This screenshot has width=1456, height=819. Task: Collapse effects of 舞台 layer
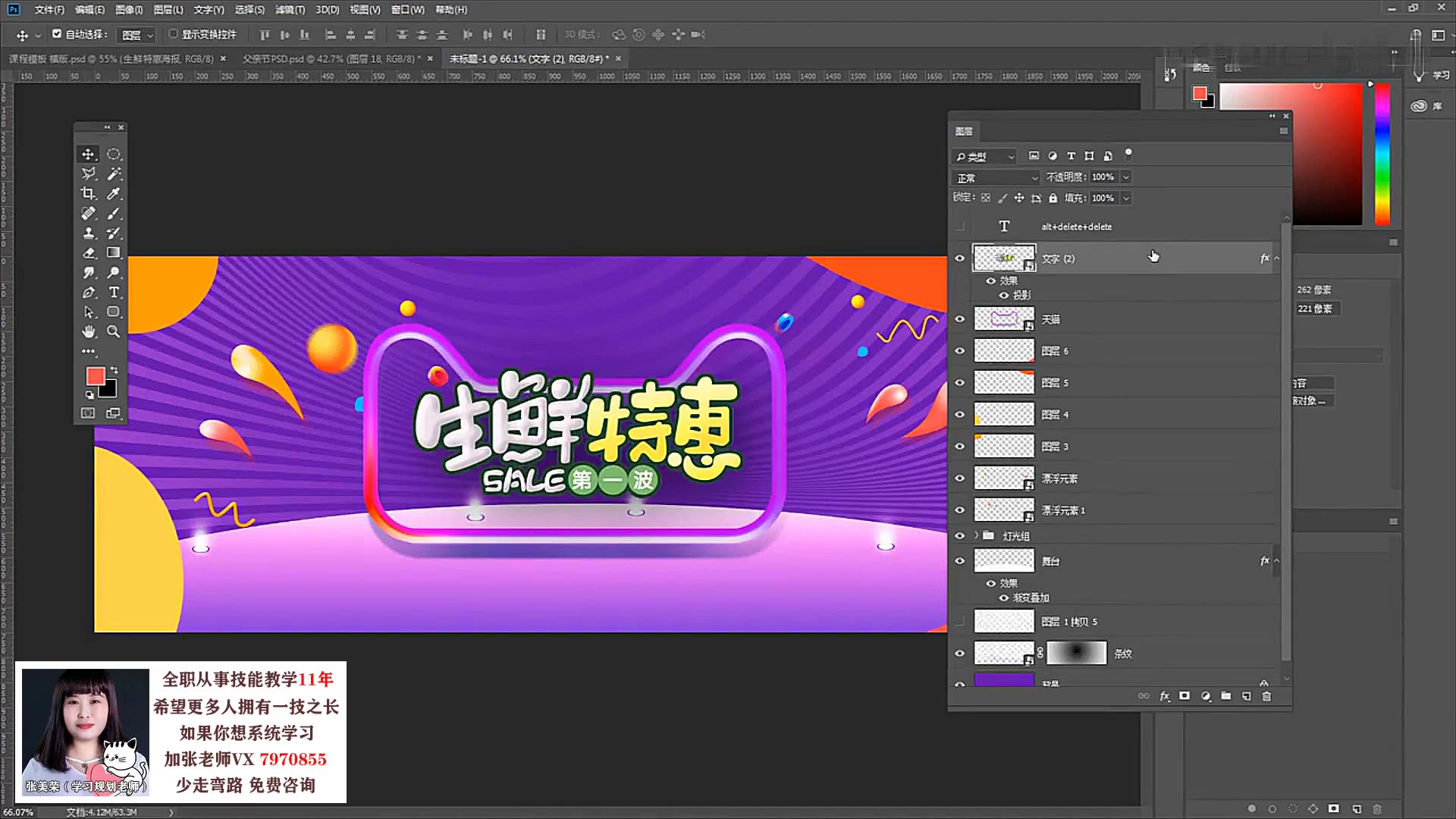1277,561
